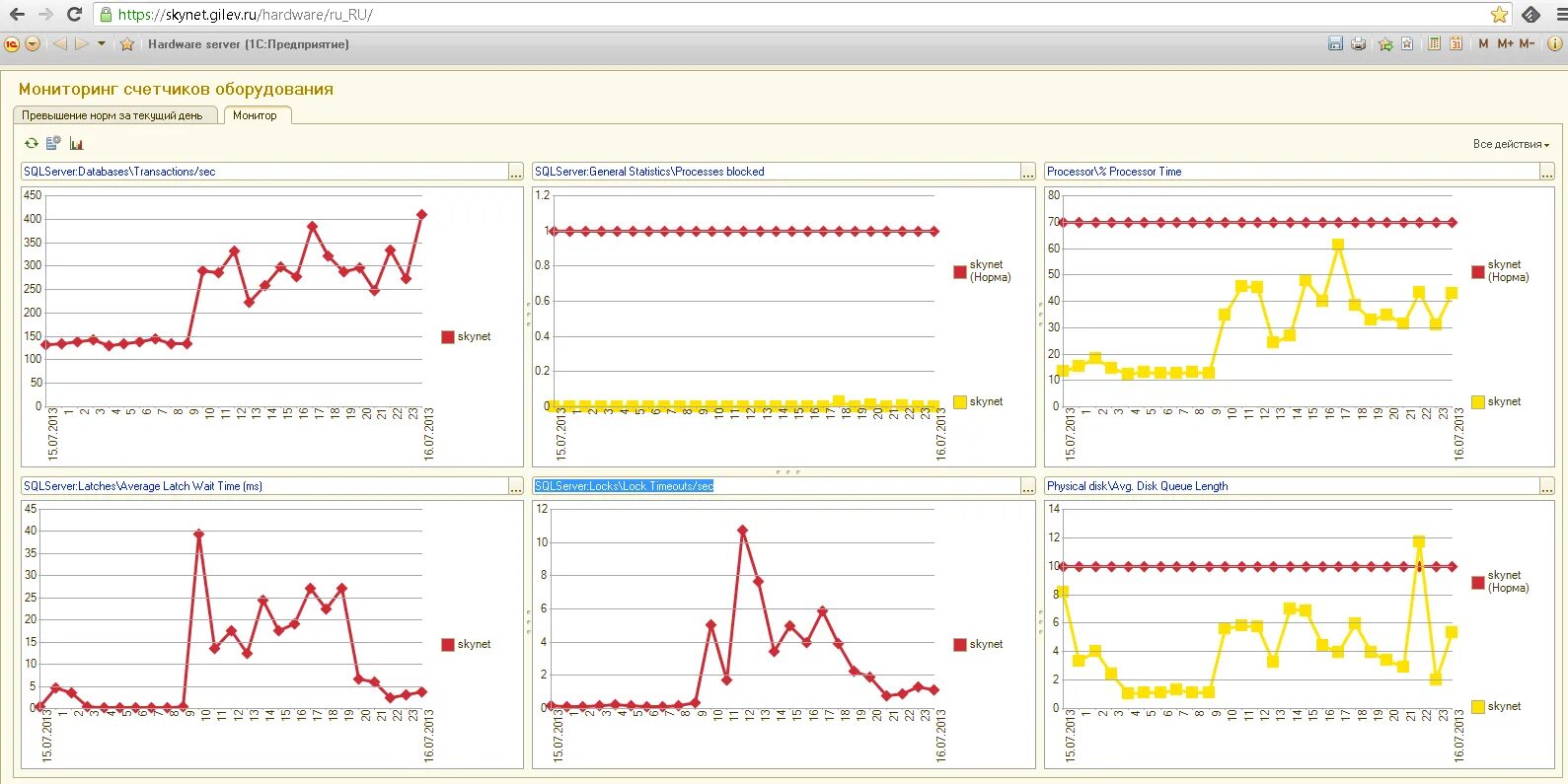Open the ellipsis button for Latch Wait Time counter
The height and width of the screenshot is (784, 1568).
point(516,487)
